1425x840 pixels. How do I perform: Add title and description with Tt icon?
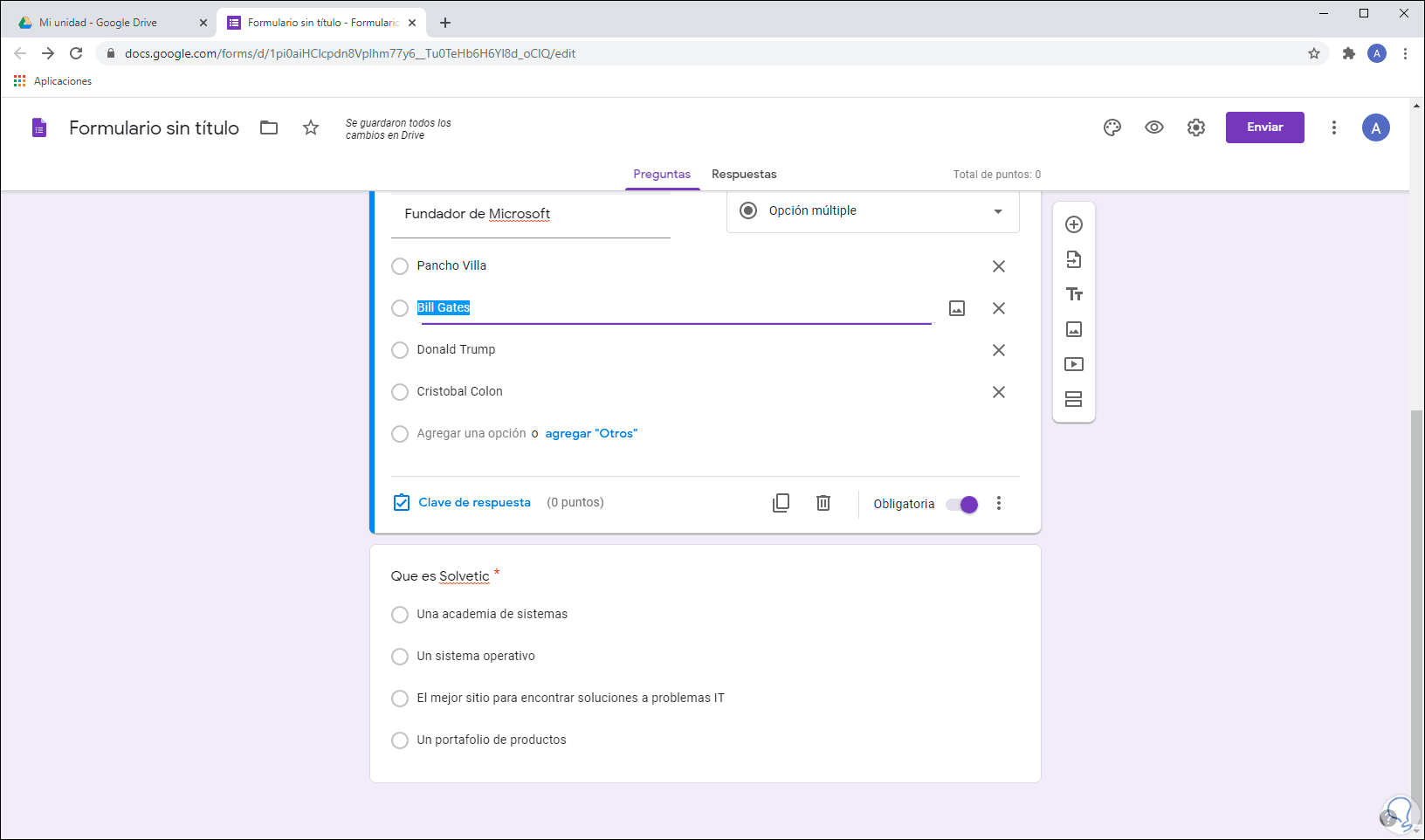[x=1074, y=294]
